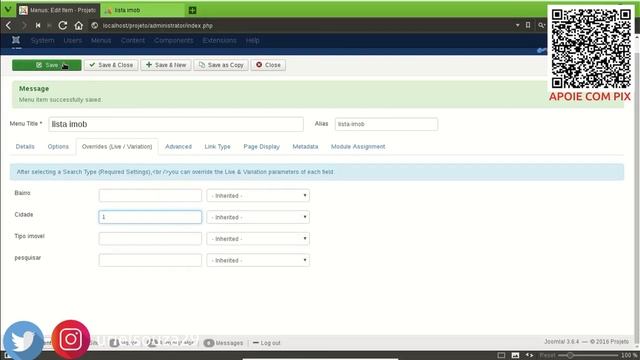Click the Bairro text field
The width and height of the screenshot is (640, 360).
pyautogui.click(x=150, y=196)
